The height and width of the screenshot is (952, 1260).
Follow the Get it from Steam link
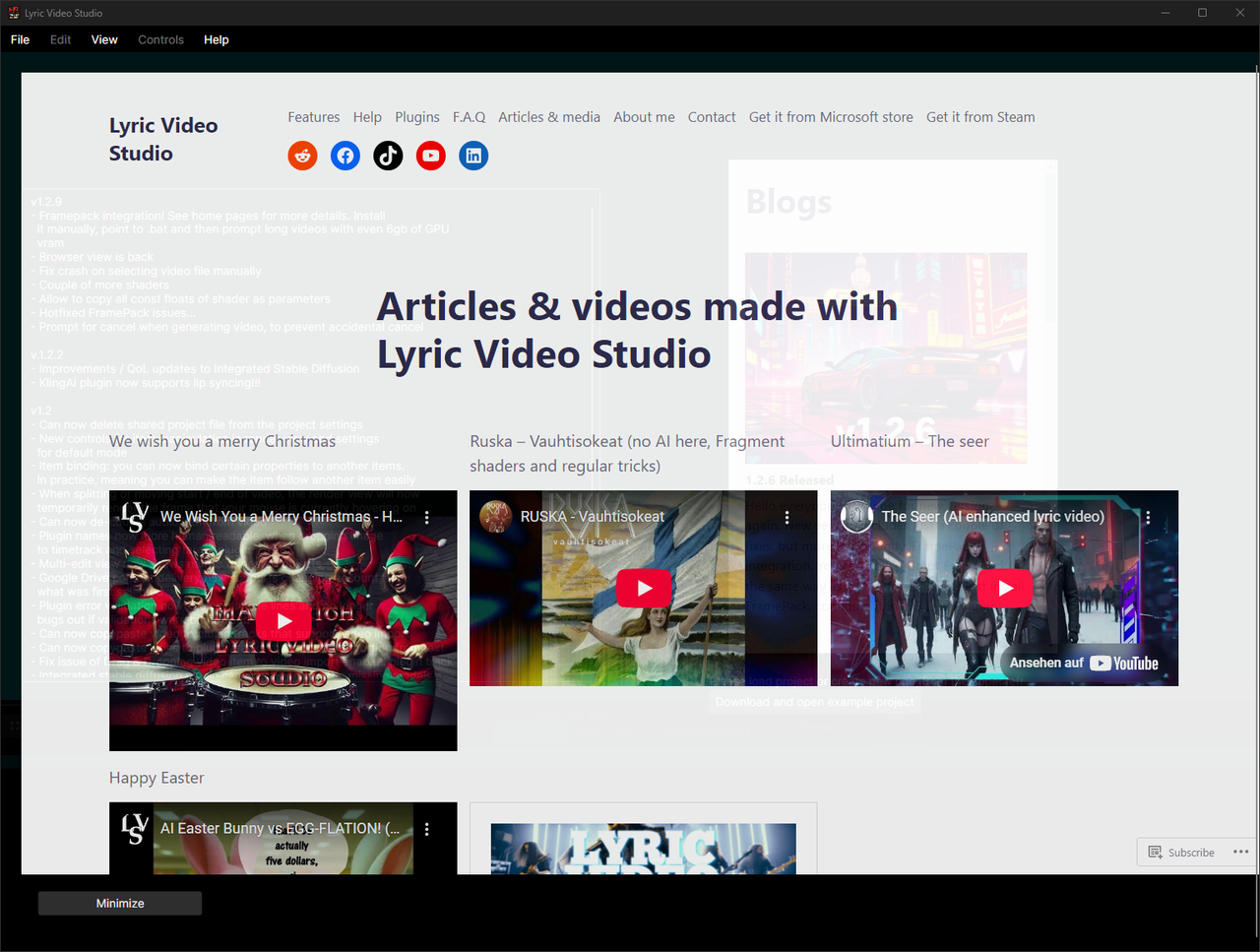(980, 117)
